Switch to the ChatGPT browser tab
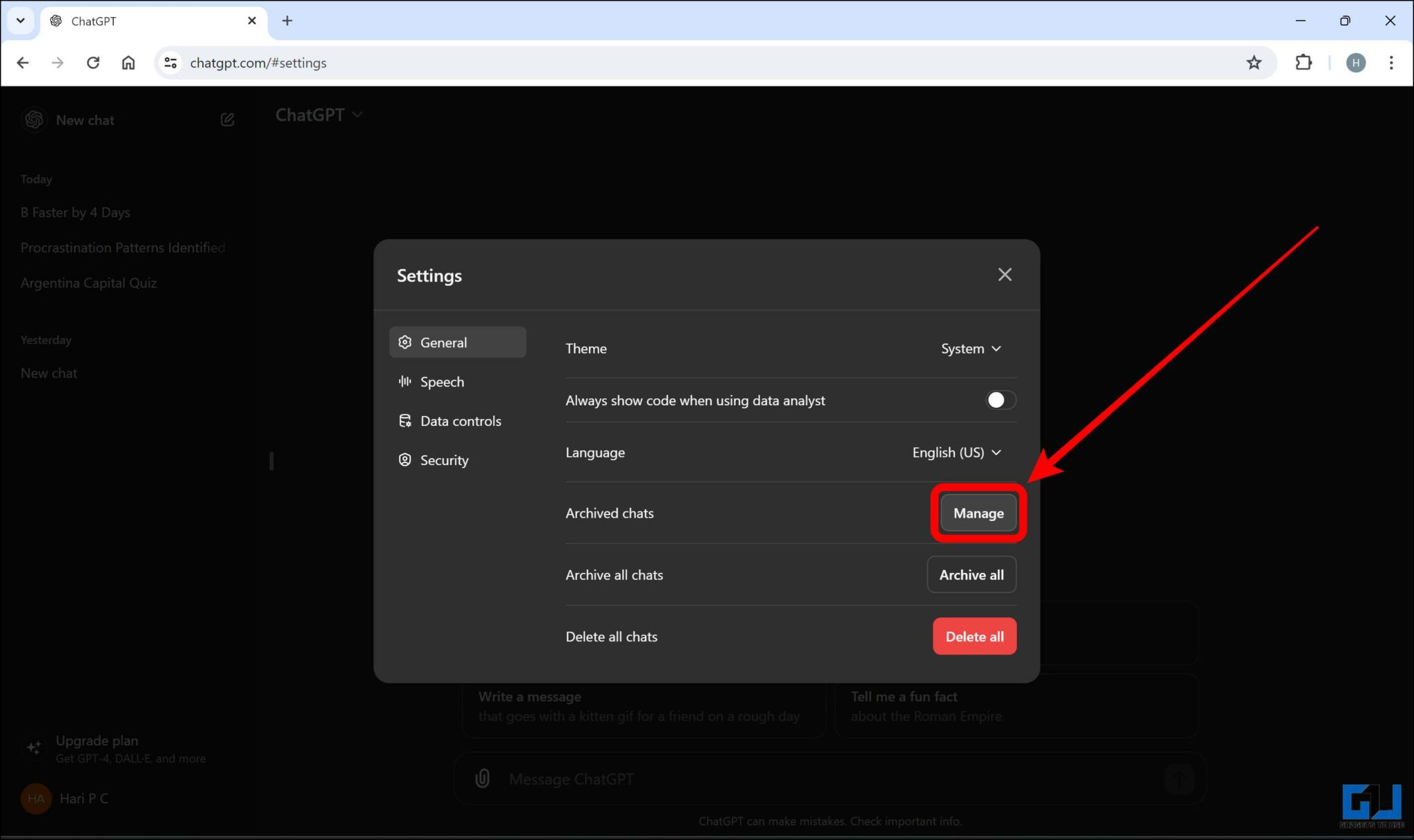This screenshot has height=840, width=1414. point(124,21)
